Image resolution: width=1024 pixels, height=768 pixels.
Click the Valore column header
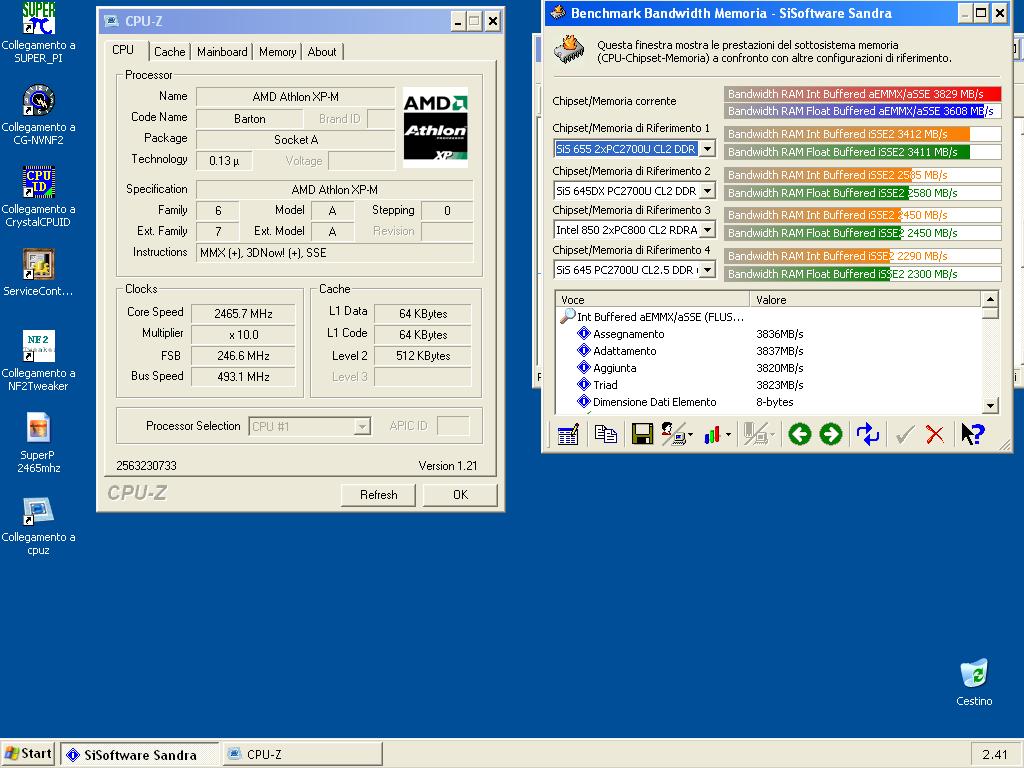click(865, 300)
